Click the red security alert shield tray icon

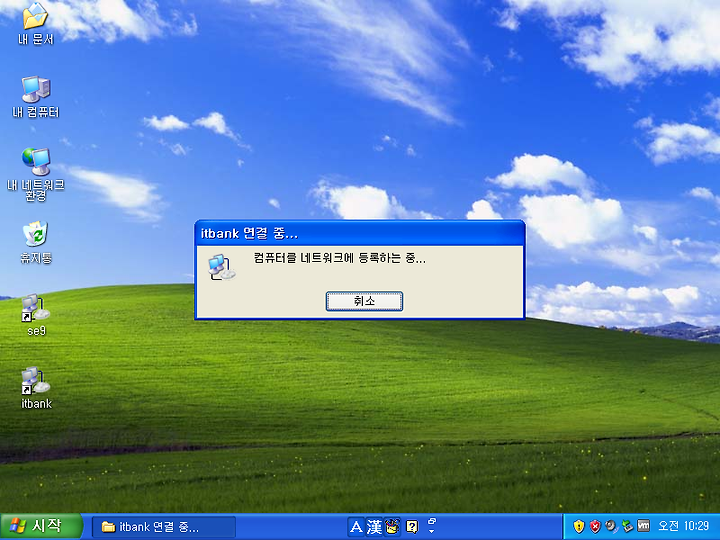[595, 526]
